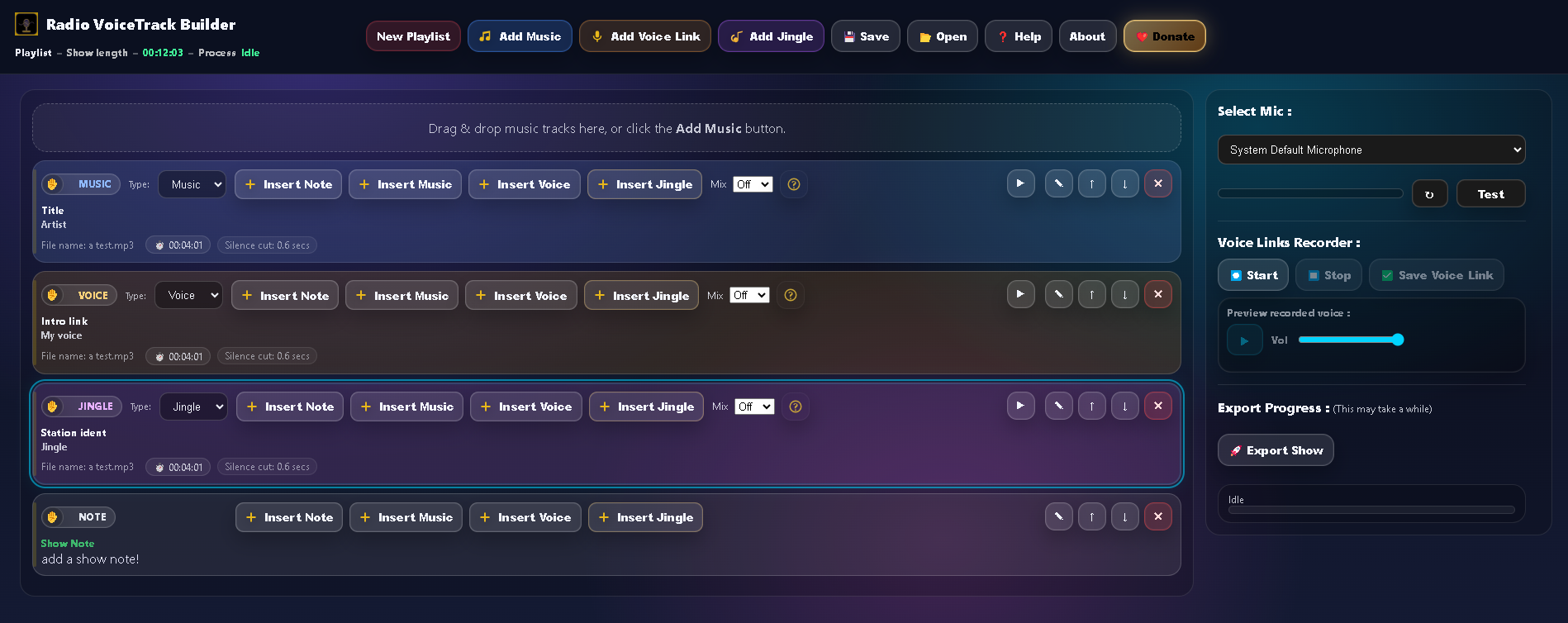The height and width of the screenshot is (623, 1568).
Task: Open the Help menu item
Action: click(1018, 36)
